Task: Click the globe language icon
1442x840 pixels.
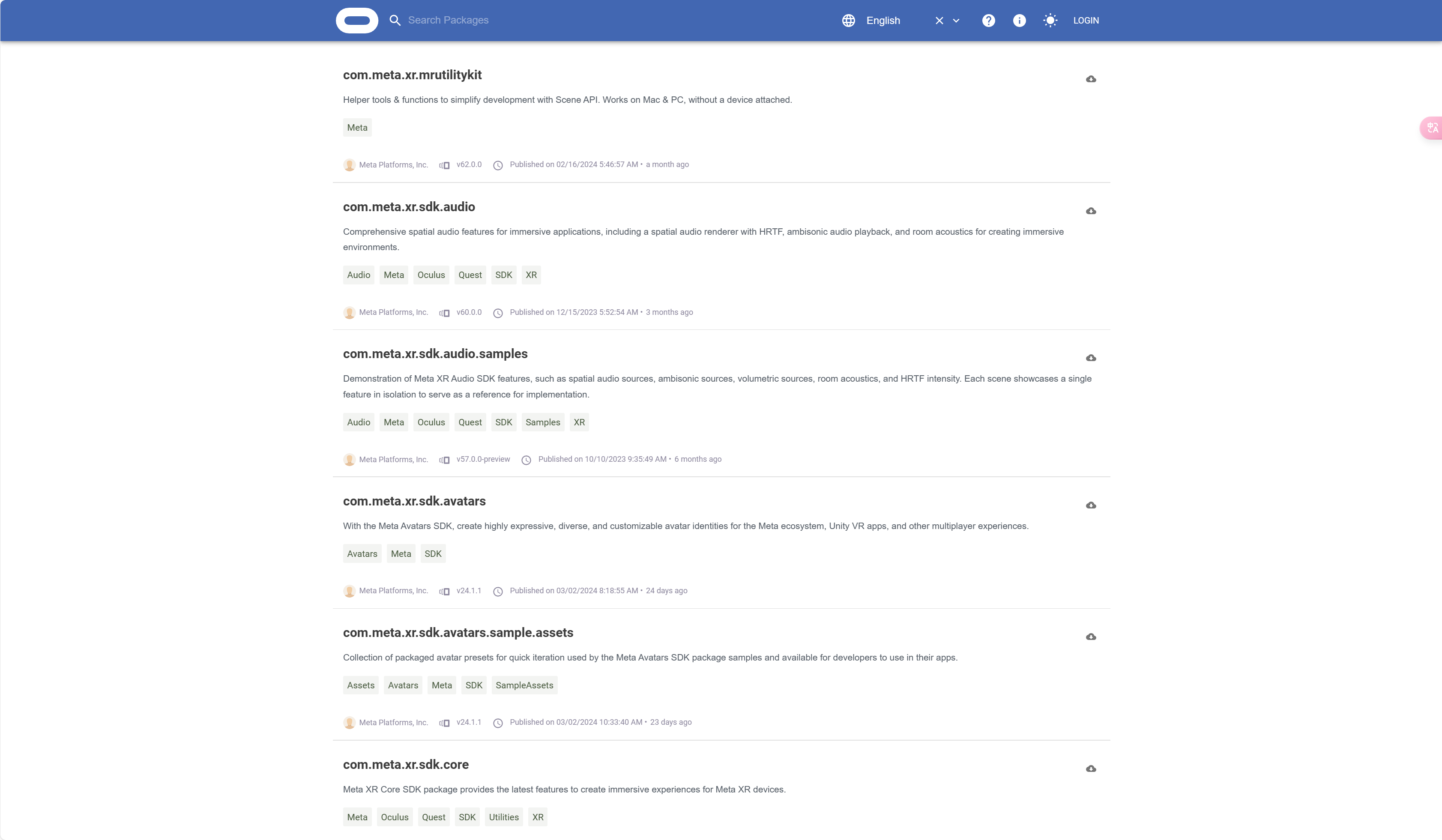Action: (x=849, y=21)
